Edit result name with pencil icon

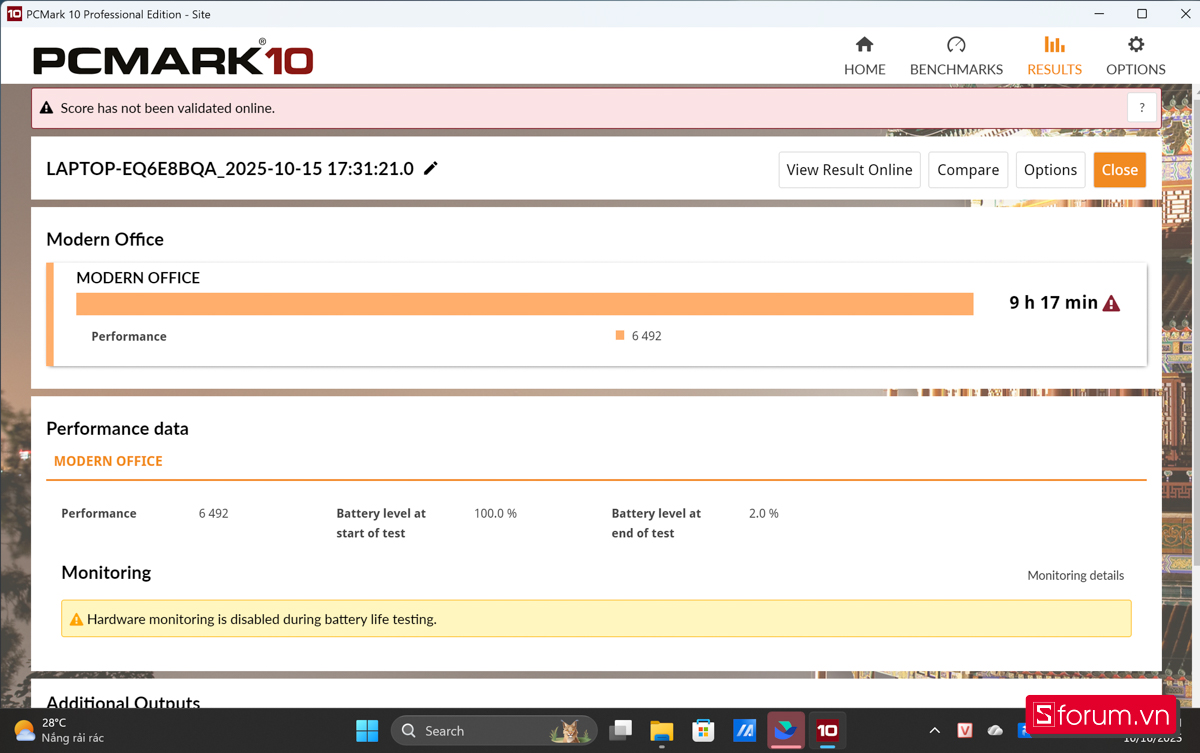(431, 168)
